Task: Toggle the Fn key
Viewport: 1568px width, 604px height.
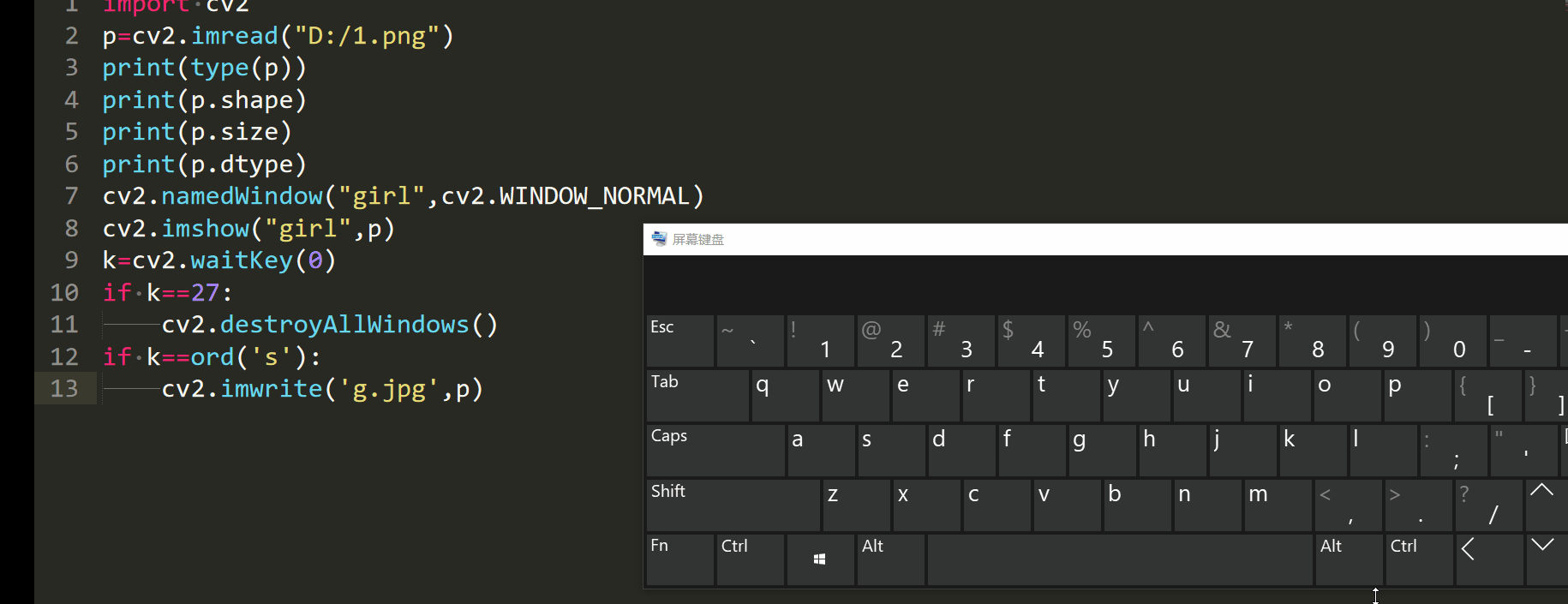Action: click(679, 559)
